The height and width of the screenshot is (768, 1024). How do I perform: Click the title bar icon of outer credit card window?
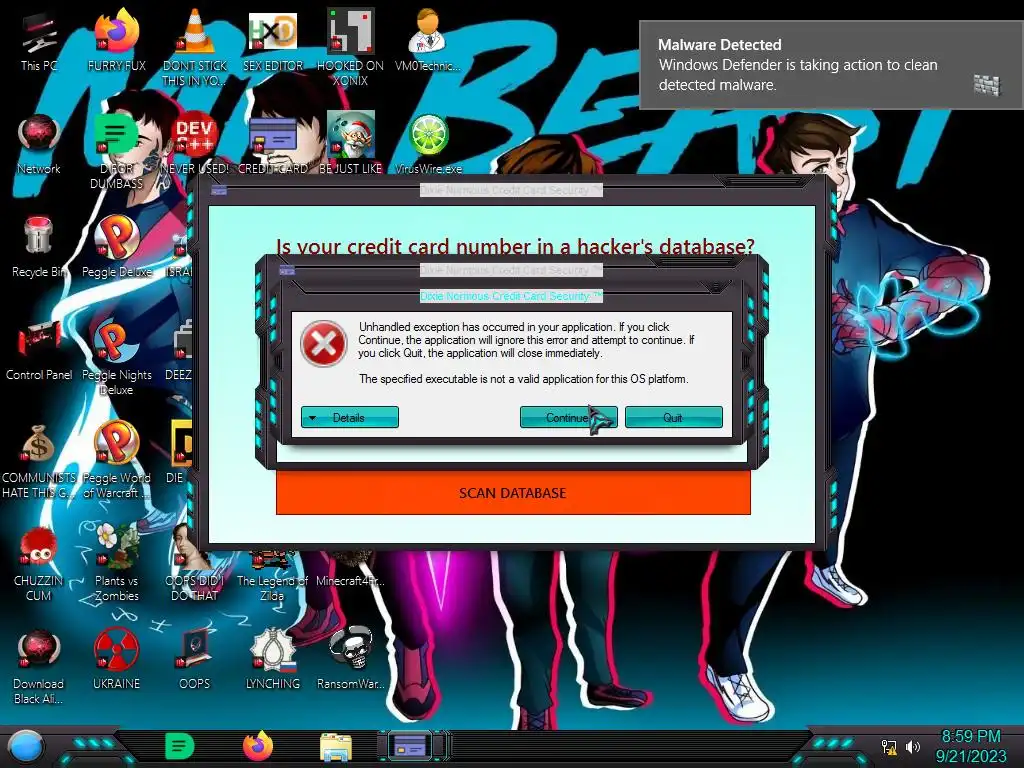pyautogui.click(x=219, y=190)
